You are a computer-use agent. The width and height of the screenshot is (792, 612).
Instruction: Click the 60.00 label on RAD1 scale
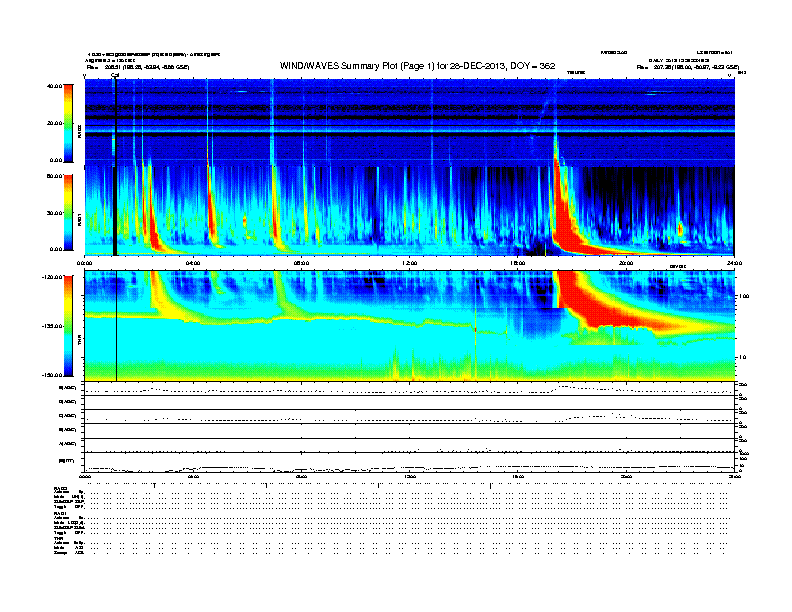[55, 176]
